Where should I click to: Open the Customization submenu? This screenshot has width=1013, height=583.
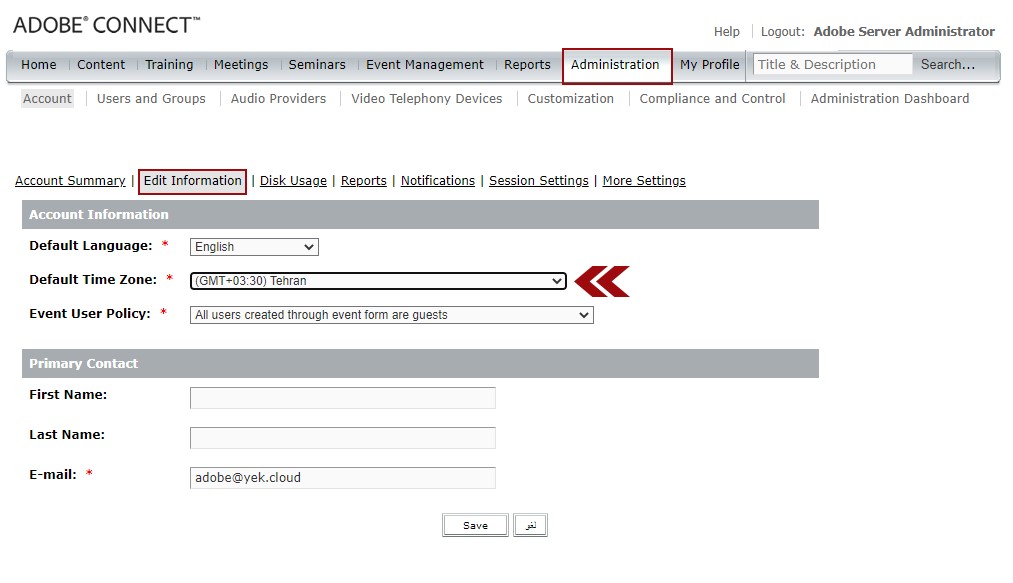[x=570, y=99]
